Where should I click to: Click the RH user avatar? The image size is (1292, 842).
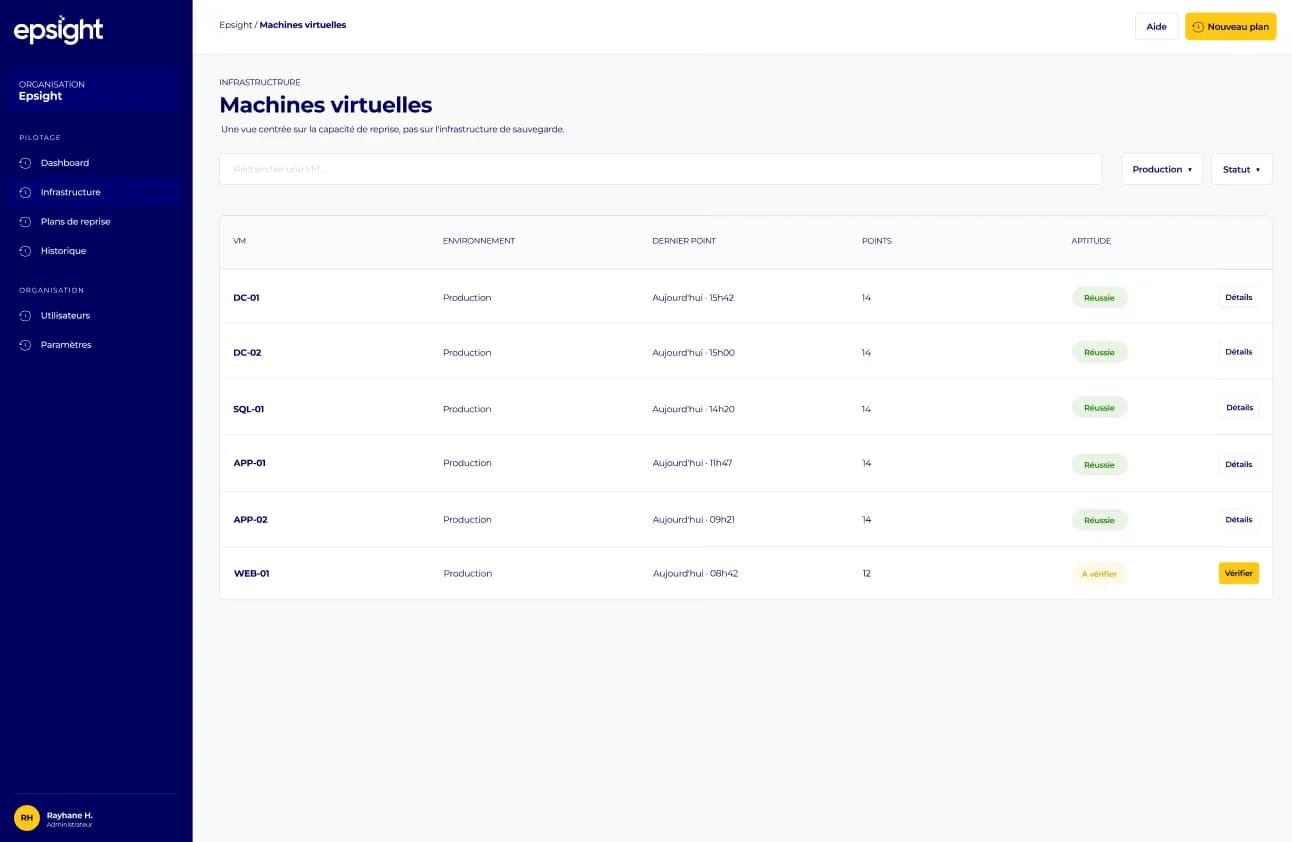point(27,818)
